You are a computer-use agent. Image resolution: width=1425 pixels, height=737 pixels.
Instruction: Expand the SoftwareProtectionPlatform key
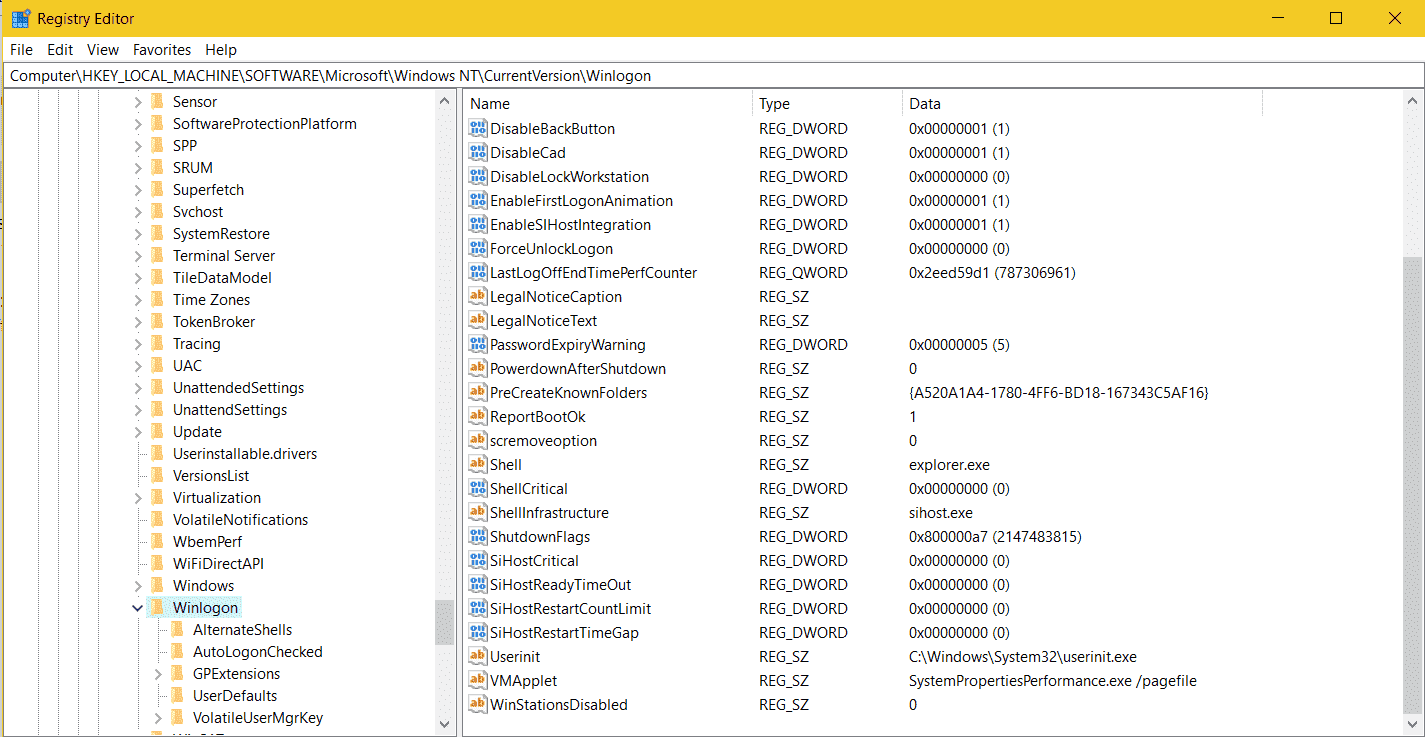(137, 124)
